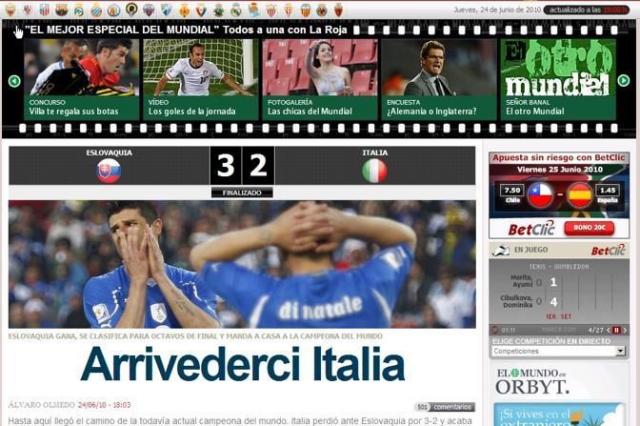Click the left filmstrip carousel arrow
Viewport: 640px width, 426px height.
tap(14, 80)
